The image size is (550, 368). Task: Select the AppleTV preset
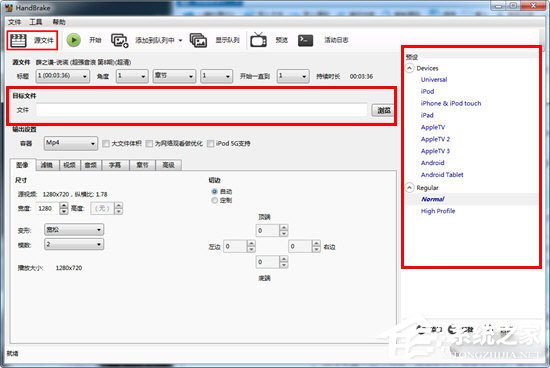click(433, 127)
